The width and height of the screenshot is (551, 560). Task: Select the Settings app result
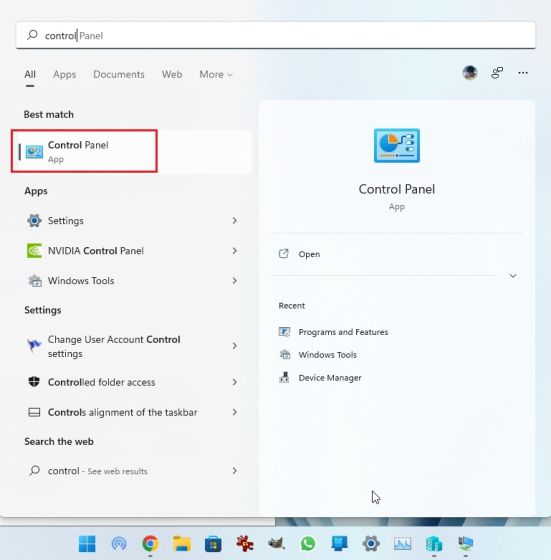click(131, 221)
